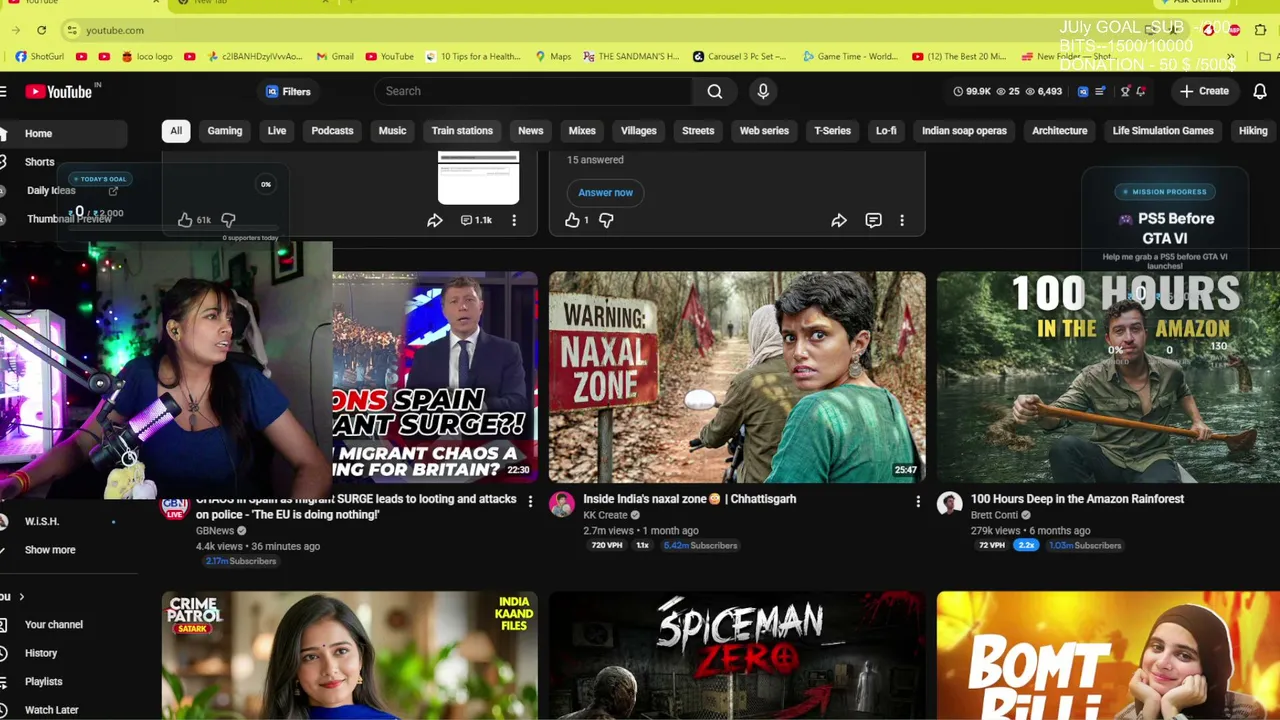The image size is (1280, 720).
Task: Open History in the sidebar
Action: [64, 653]
